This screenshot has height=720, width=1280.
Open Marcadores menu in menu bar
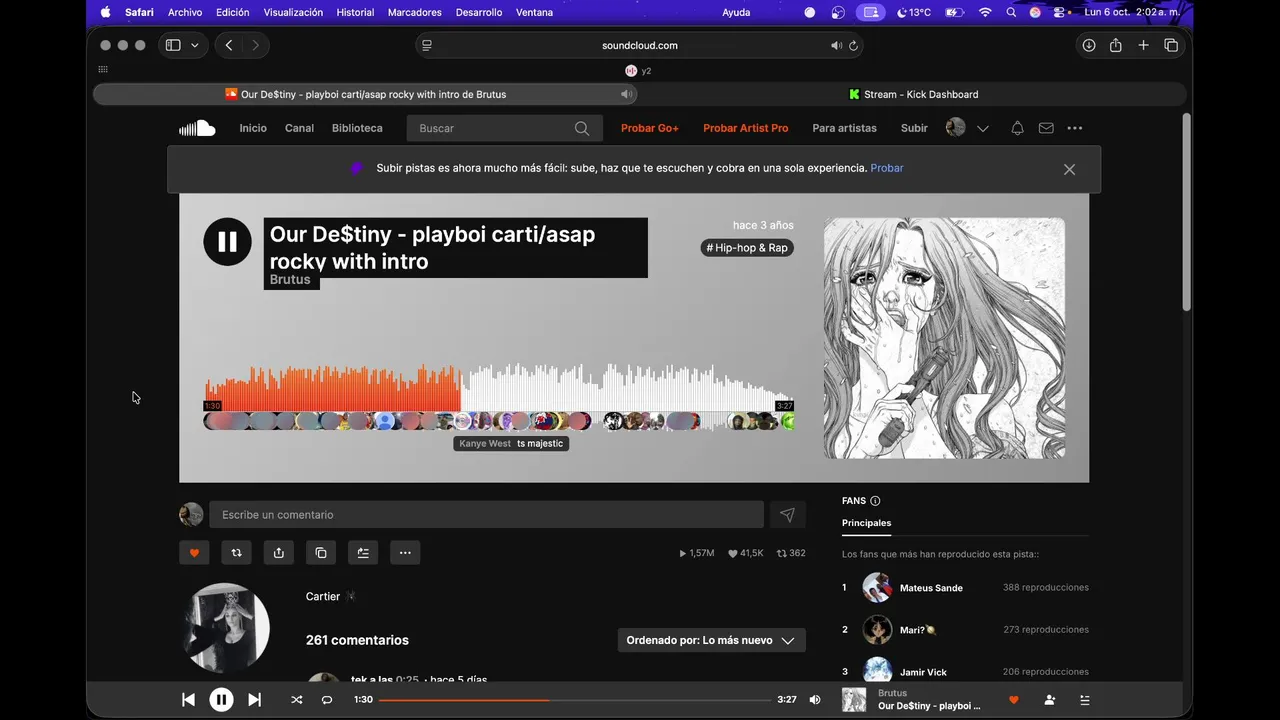click(414, 12)
